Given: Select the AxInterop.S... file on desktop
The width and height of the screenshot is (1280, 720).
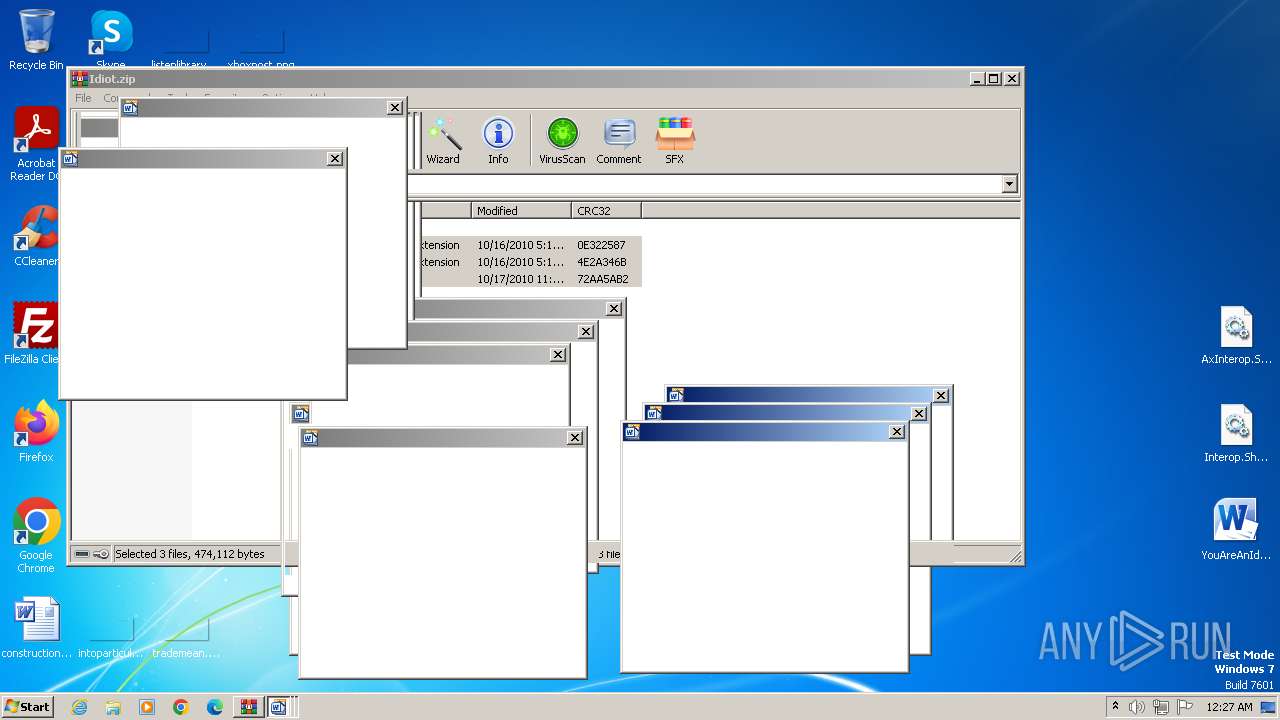Looking at the screenshot, I should click(1236, 335).
